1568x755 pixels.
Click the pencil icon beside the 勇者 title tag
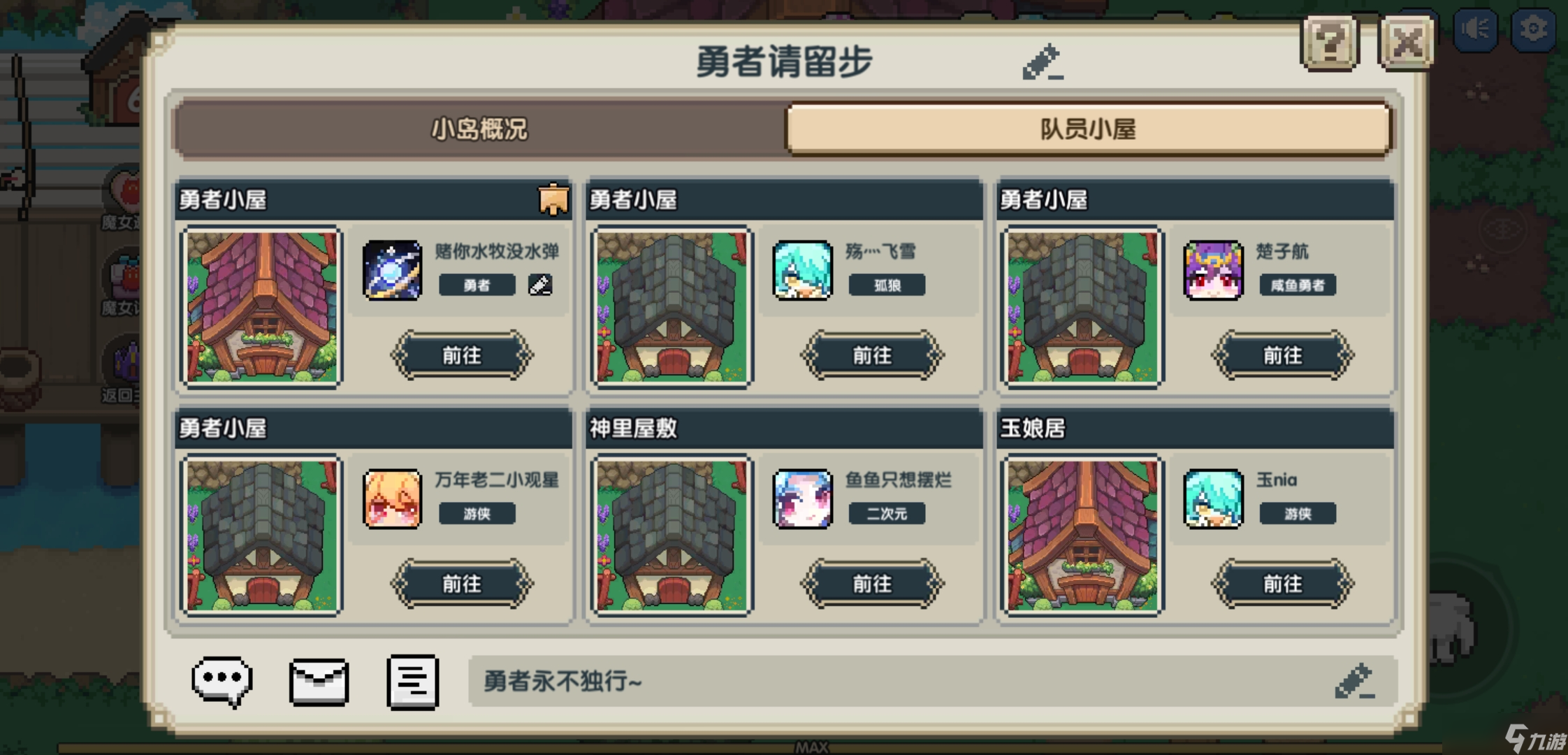click(540, 285)
